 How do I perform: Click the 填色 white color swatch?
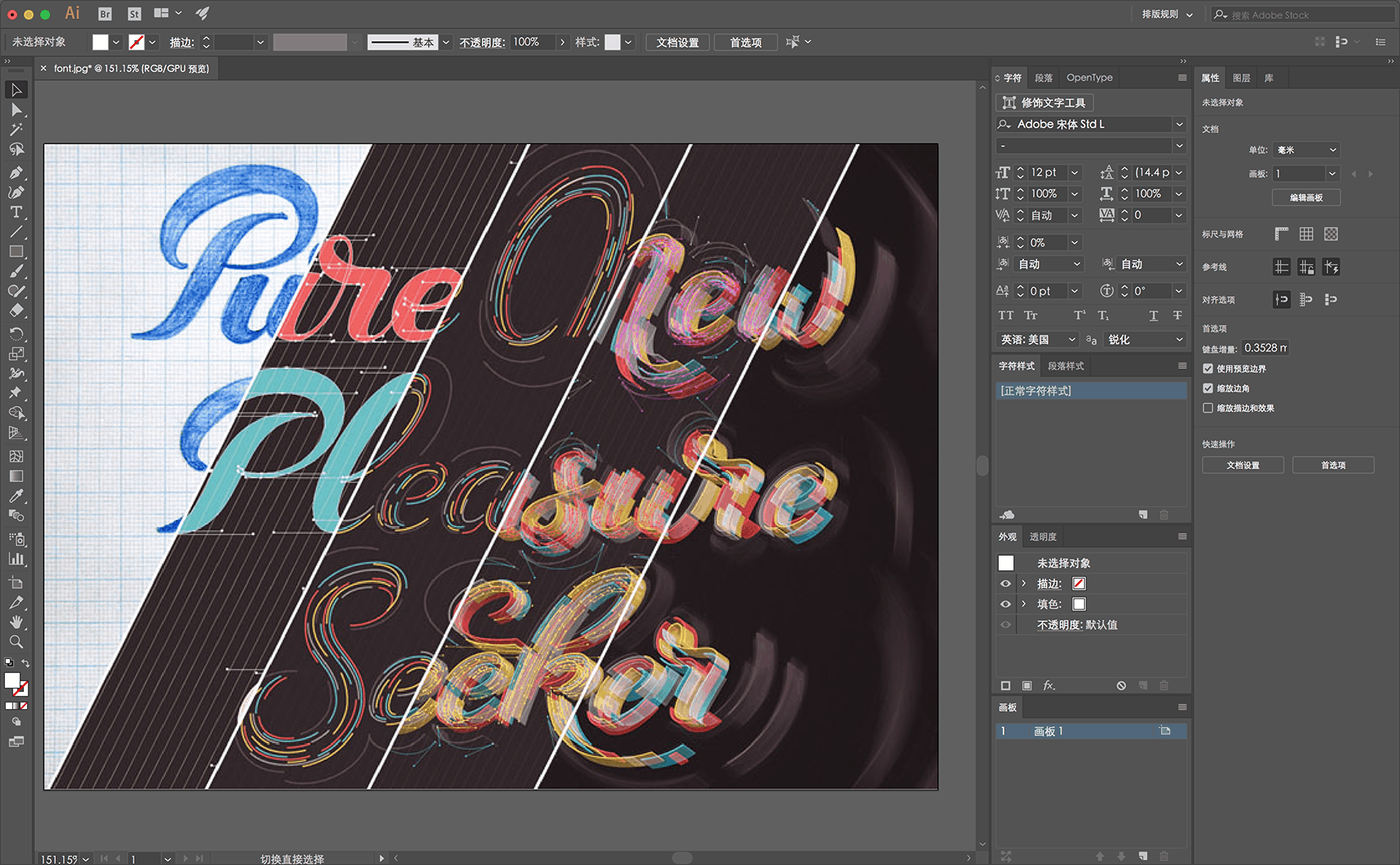point(1079,604)
